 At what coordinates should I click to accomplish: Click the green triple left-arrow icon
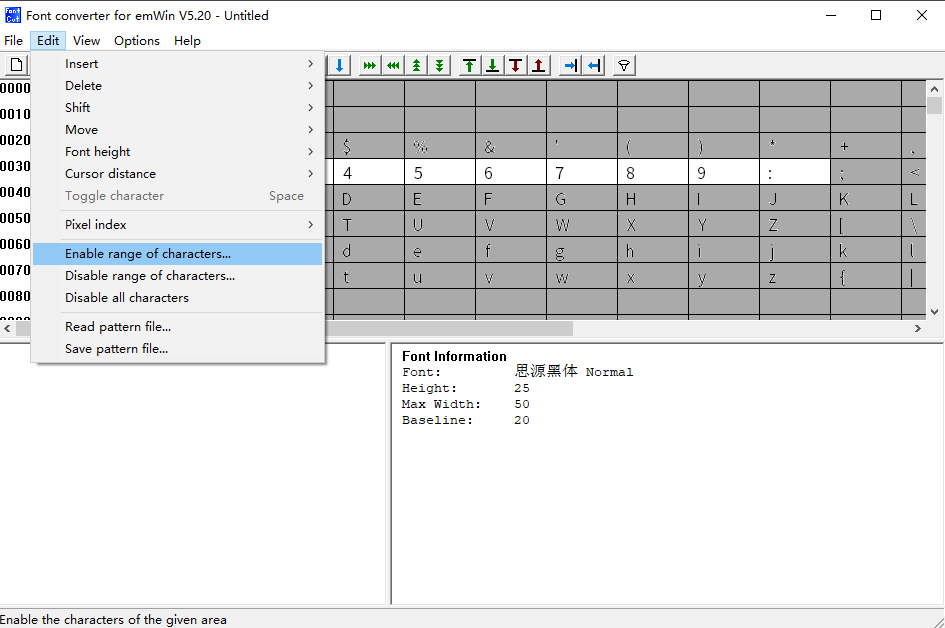click(393, 66)
